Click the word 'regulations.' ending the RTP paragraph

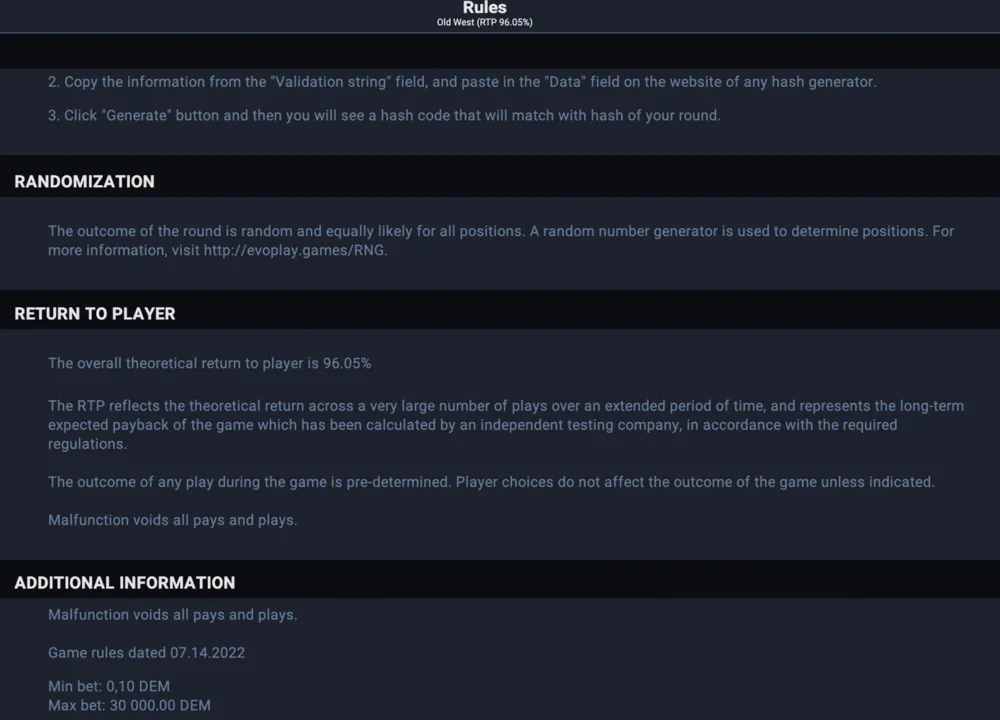(87, 444)
